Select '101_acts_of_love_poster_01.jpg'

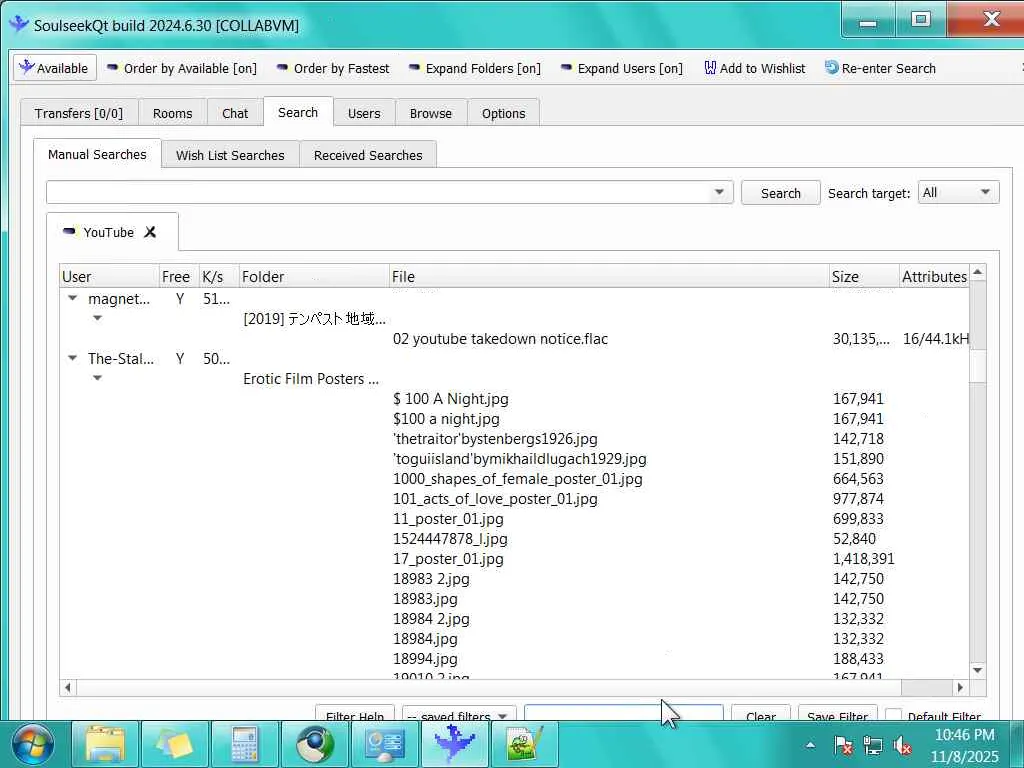coord(495,499)
